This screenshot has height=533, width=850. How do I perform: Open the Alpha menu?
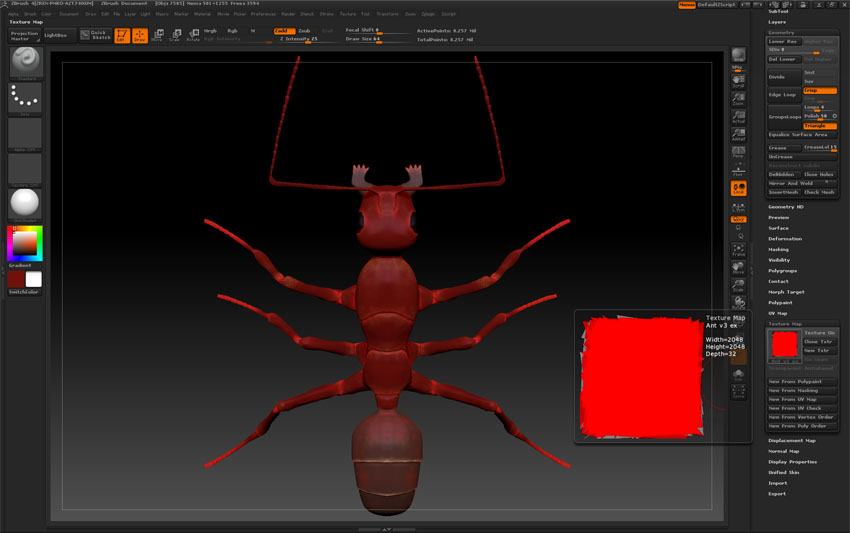click(x=14, y=14)
